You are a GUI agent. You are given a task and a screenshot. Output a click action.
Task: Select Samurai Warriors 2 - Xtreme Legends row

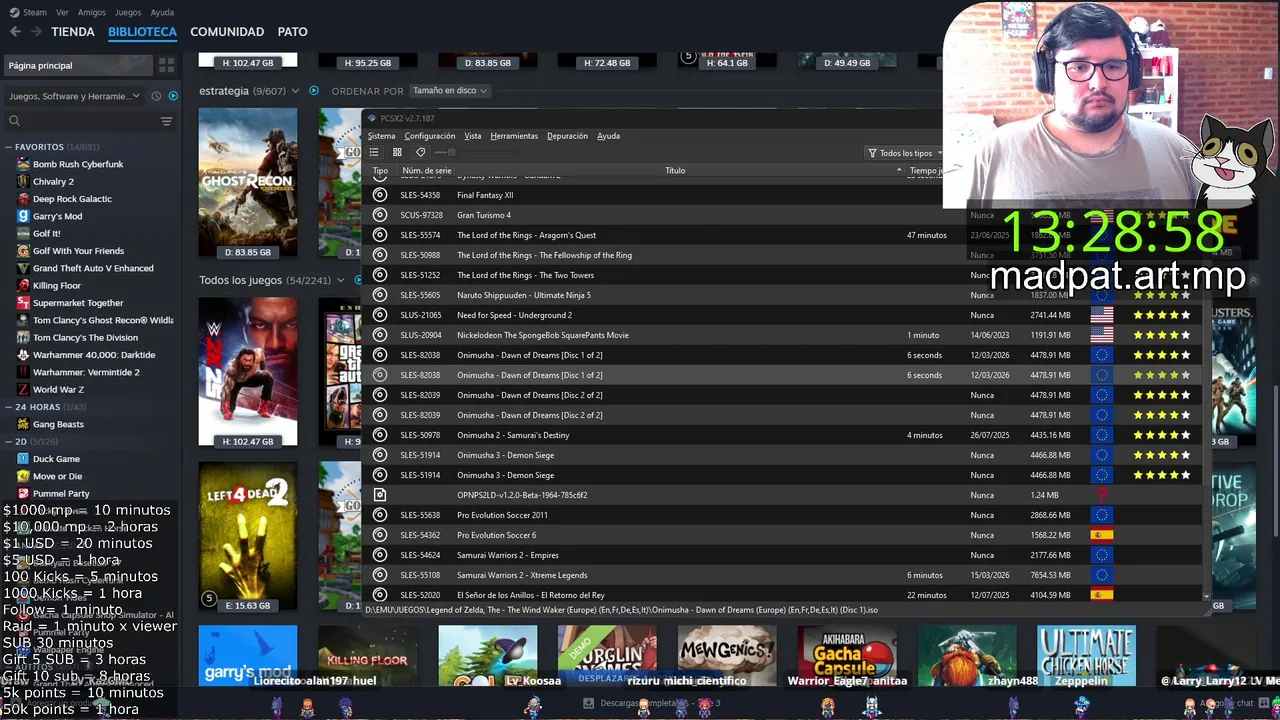[x=783, y=575]
